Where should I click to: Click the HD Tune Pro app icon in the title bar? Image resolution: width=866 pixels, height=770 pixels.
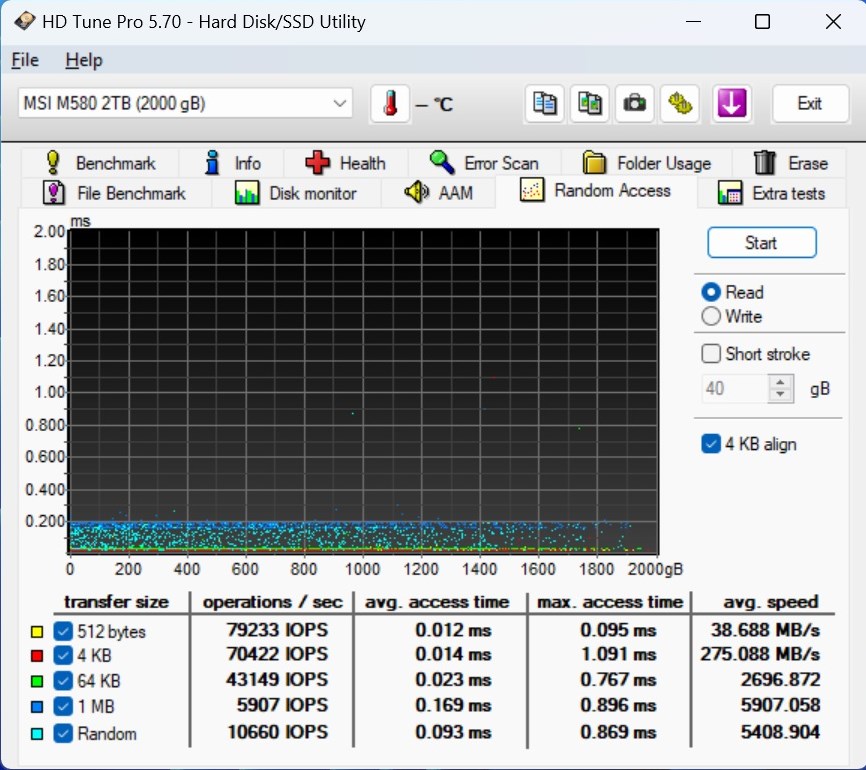click(x=25, y=22)
